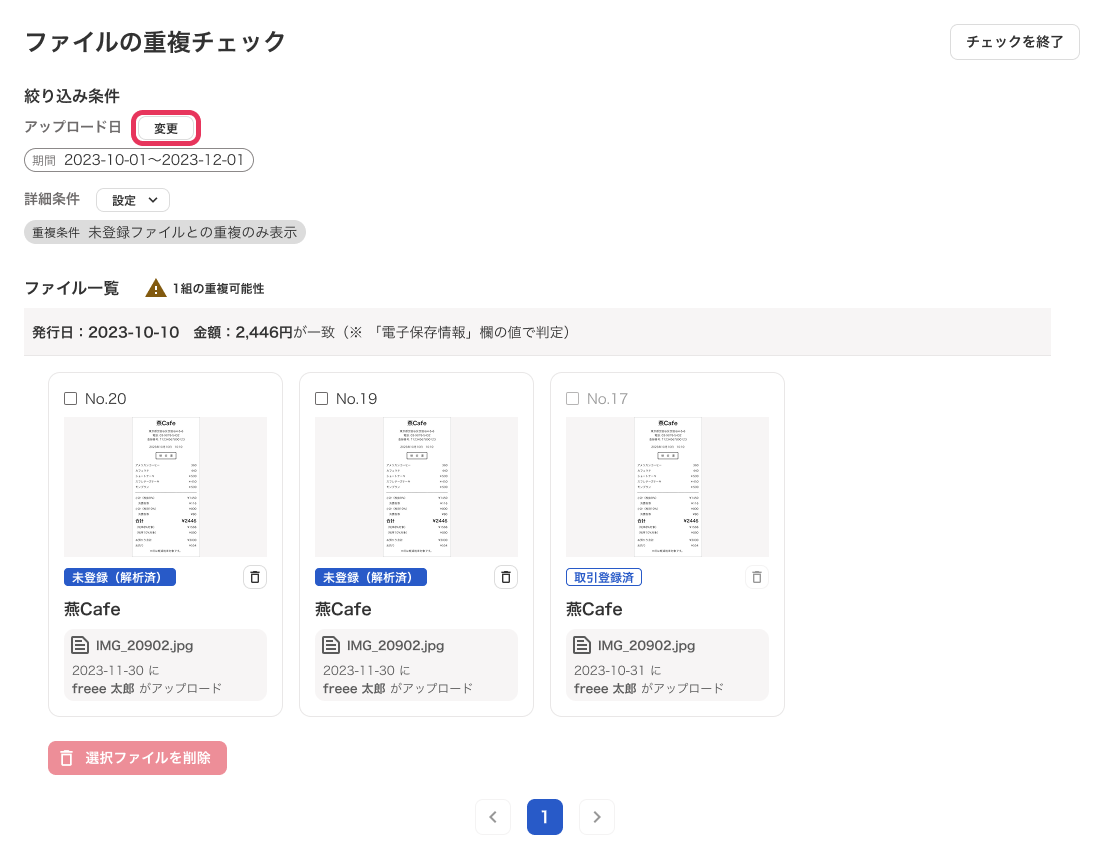Click 重複条件 未登録ファイルとの重複のみ表示 tag
Image resolution: width=1104 pixels, height=859 pixels.
pyautogui.click(x=165, y=232)
